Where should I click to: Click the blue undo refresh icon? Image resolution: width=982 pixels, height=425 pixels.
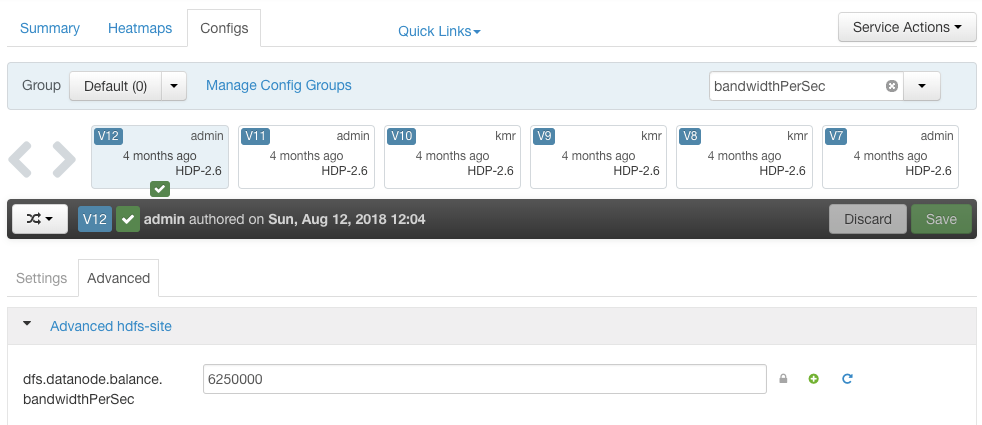click(847, 379)
